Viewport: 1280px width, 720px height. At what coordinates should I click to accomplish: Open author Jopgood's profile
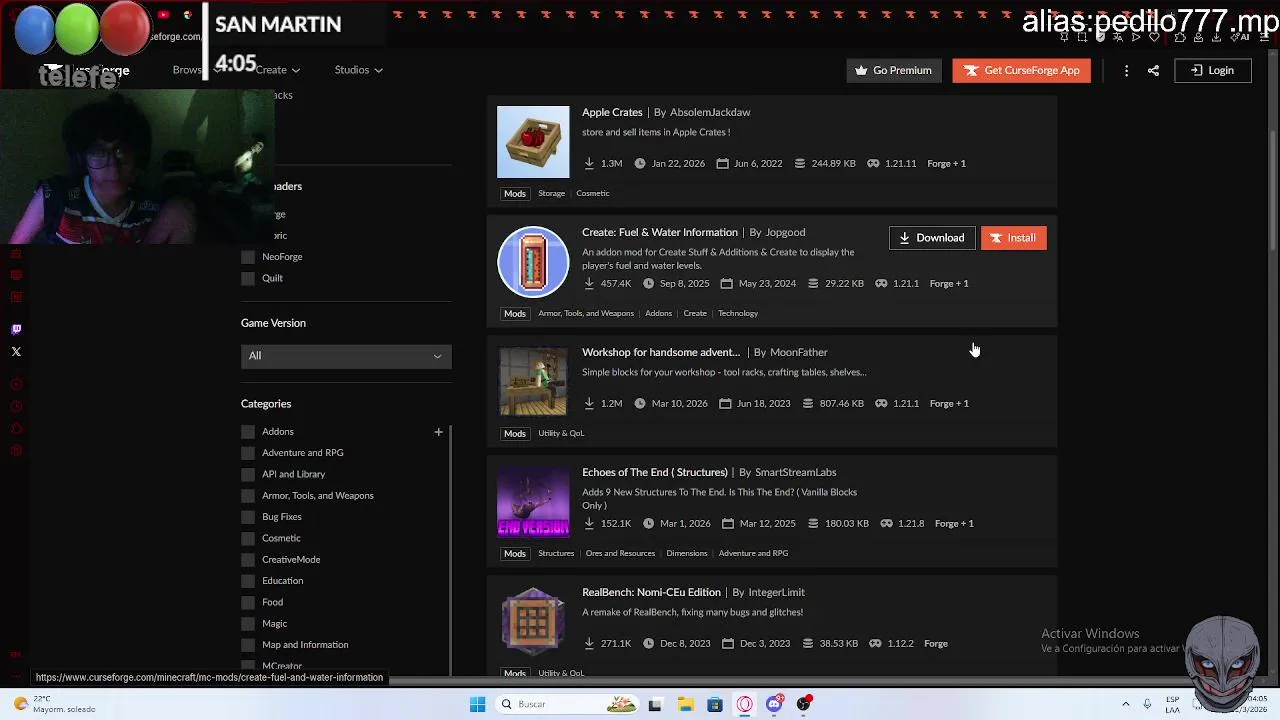785,232
